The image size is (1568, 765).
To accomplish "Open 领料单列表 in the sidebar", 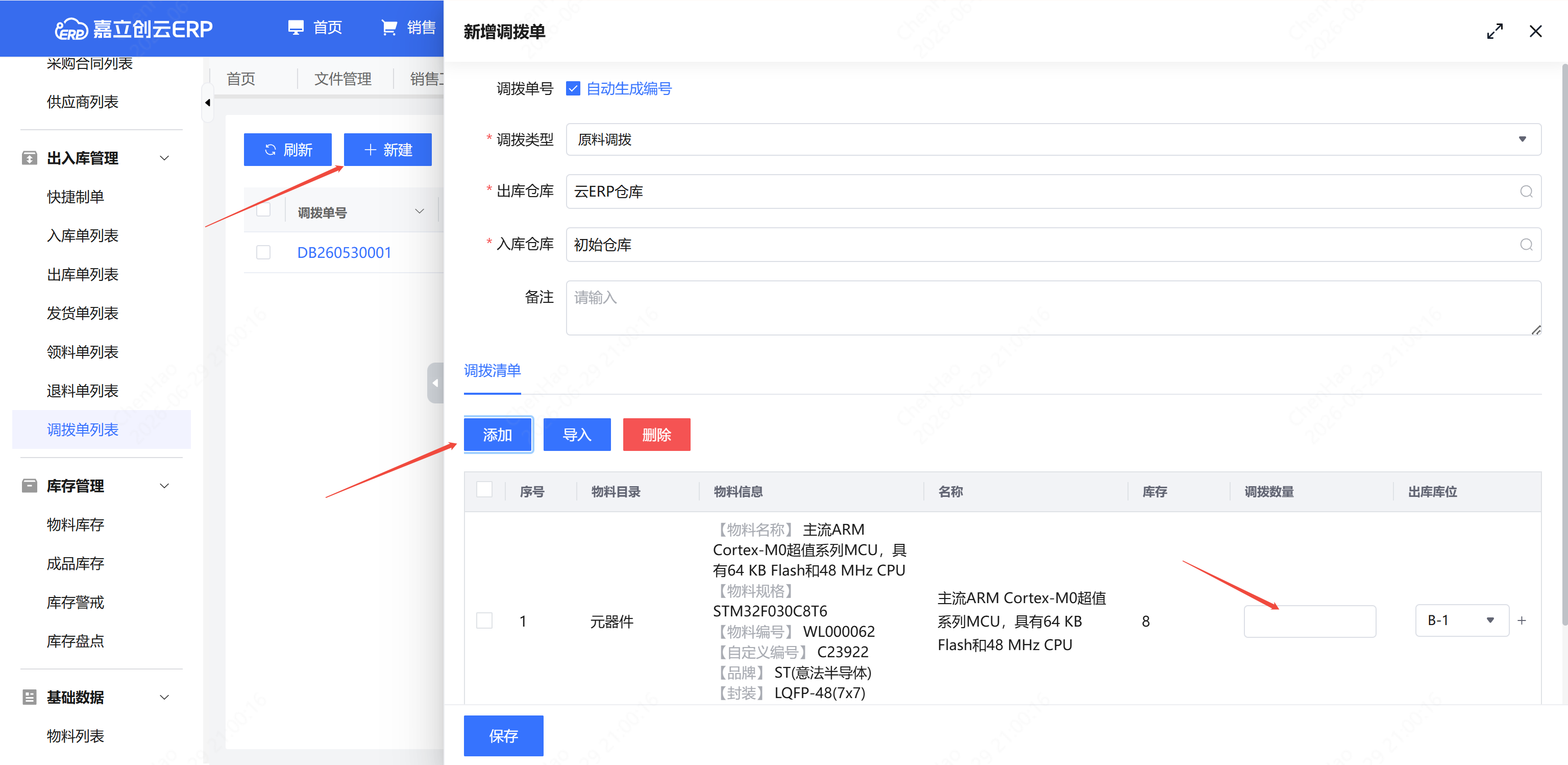I will pos(83,353).
